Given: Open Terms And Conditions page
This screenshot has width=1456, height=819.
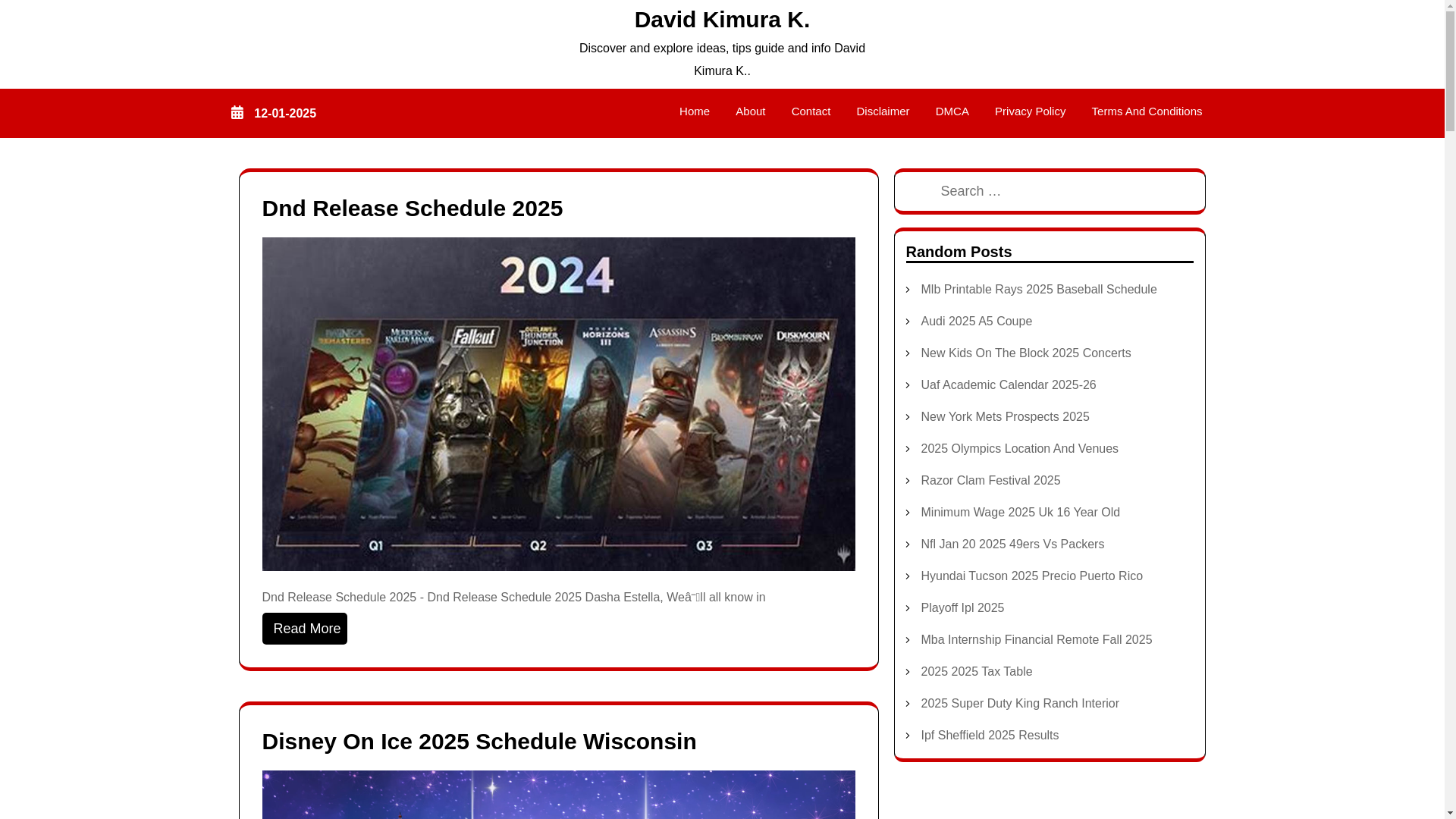Looking at the screenshot, I should (x=1147, y=111).
